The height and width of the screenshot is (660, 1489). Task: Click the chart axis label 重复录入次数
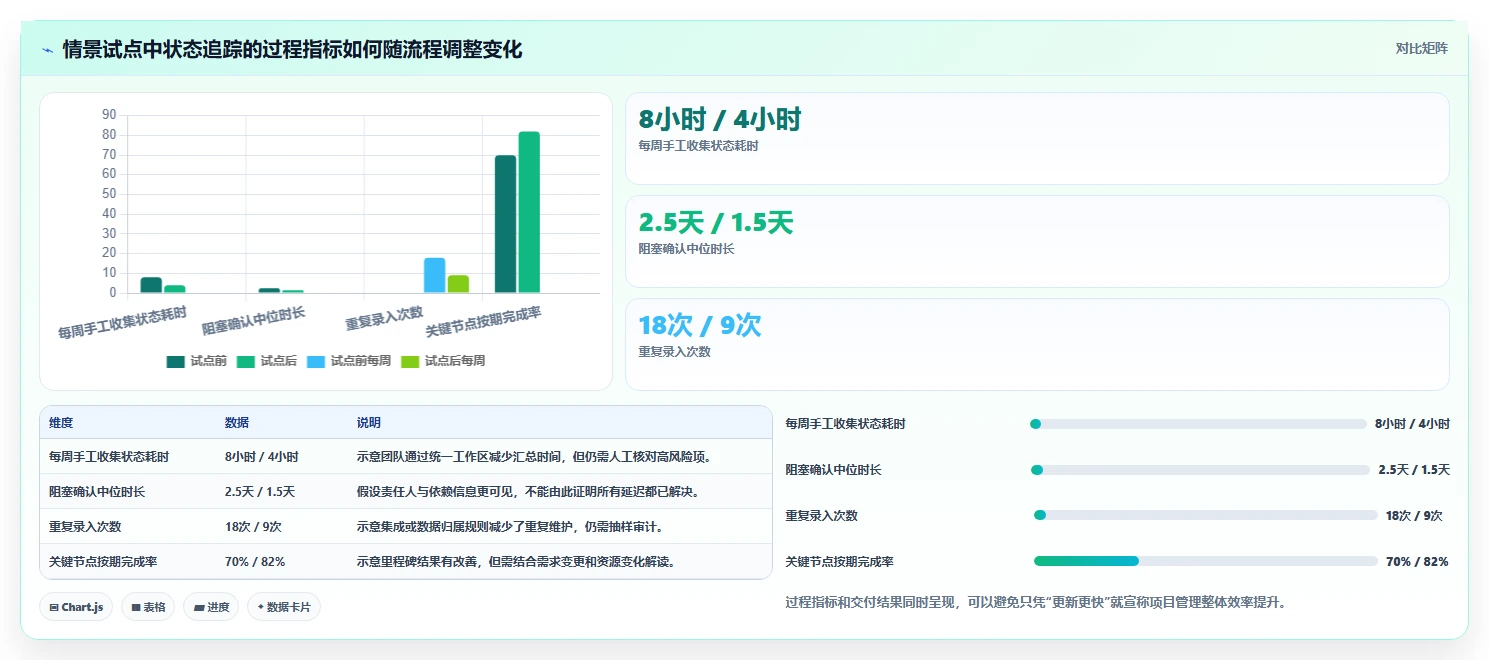pos(384,318)
